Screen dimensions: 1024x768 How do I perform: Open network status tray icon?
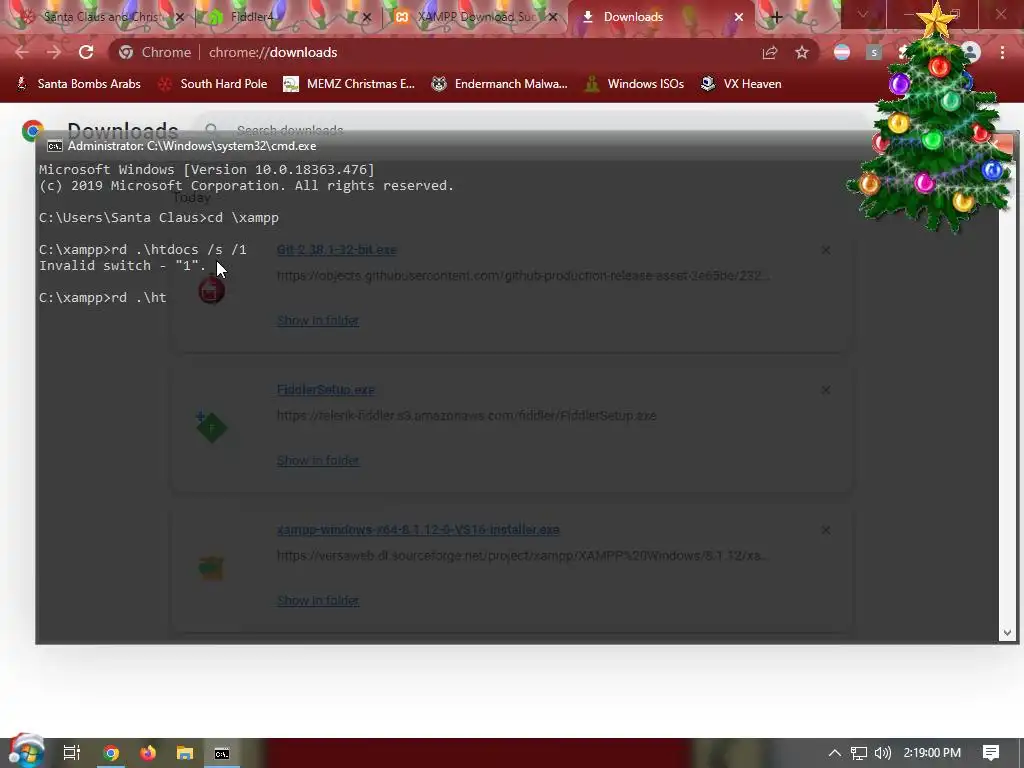point(859,753)
